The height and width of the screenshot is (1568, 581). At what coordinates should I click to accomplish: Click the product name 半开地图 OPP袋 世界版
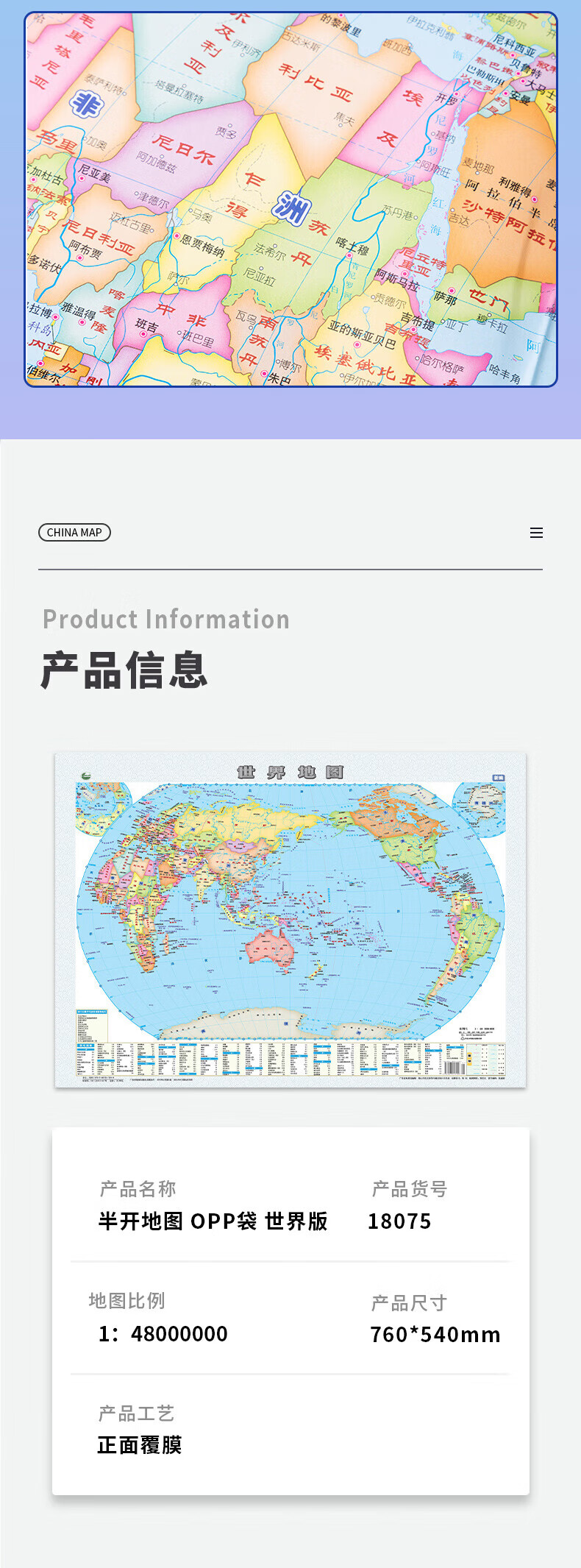[213, 1221]
